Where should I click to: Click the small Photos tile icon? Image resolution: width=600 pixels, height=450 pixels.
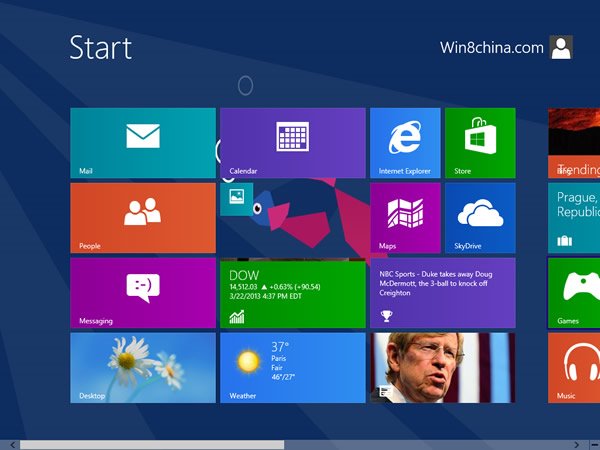coord(236,197)
